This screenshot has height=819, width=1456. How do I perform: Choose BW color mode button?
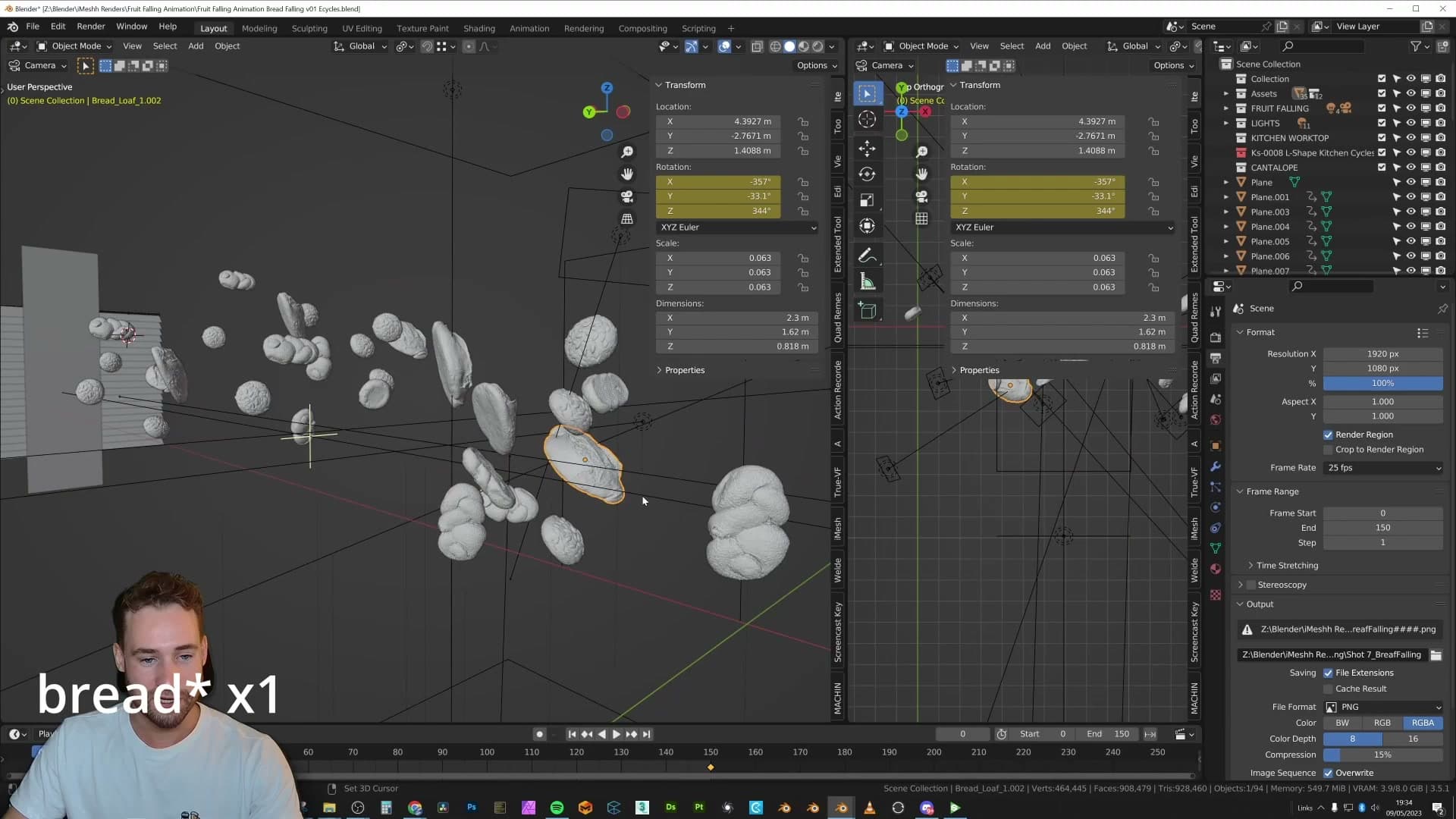click(1342, 723)
